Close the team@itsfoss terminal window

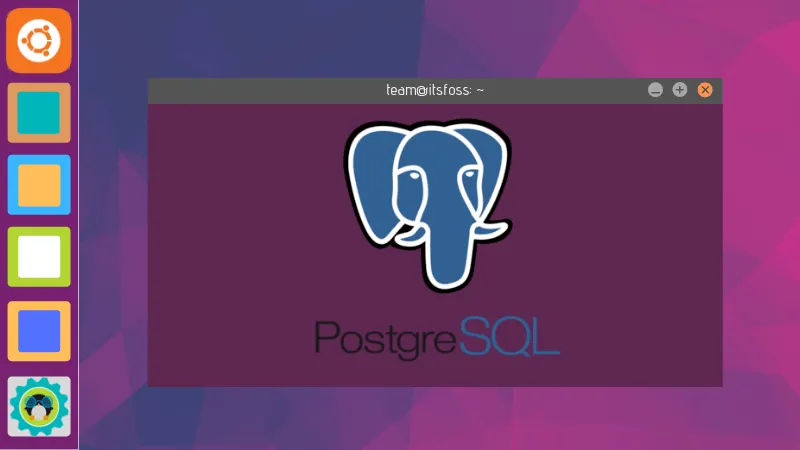click(705, 90)
